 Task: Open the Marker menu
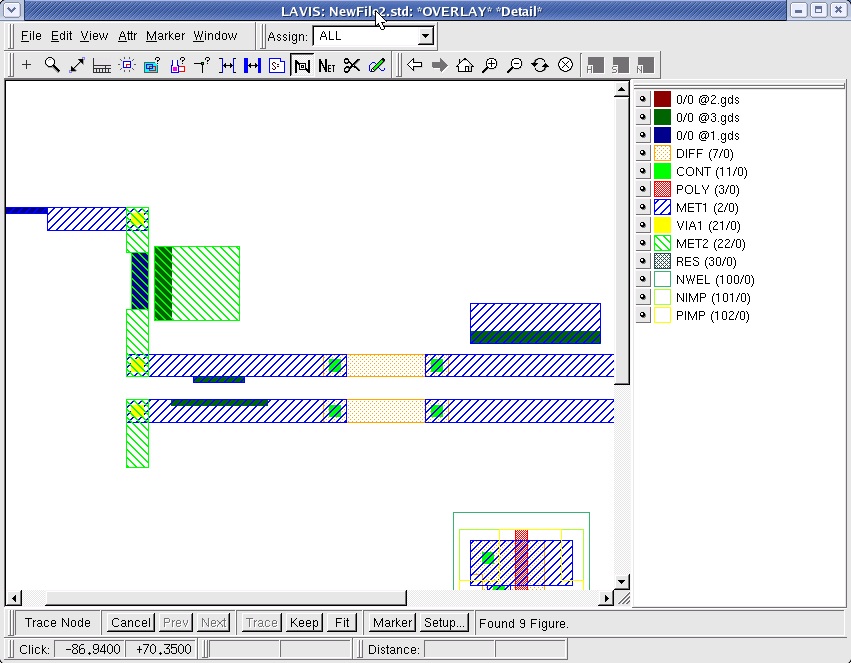tap(166, 36)
